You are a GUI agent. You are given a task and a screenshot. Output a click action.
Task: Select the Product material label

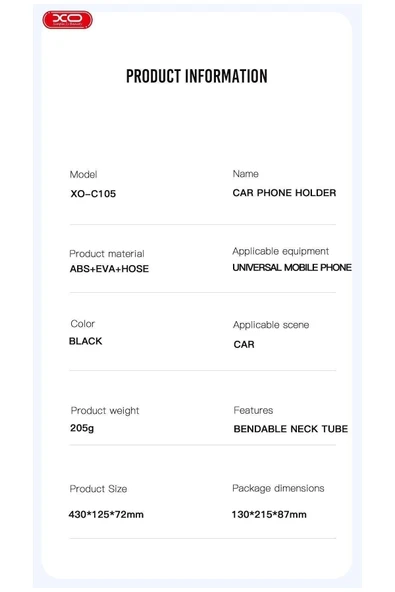(106, 253)
